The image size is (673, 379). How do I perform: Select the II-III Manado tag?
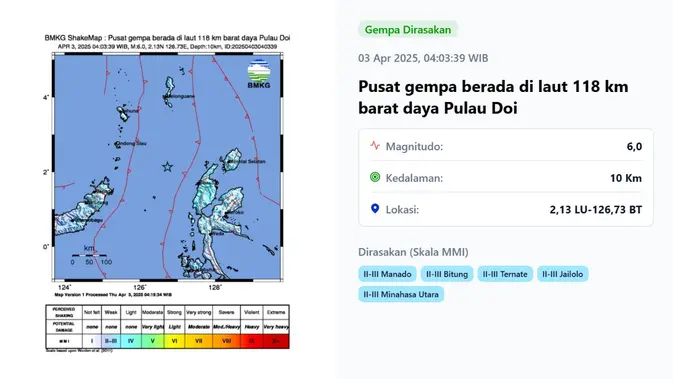point(387,274)
